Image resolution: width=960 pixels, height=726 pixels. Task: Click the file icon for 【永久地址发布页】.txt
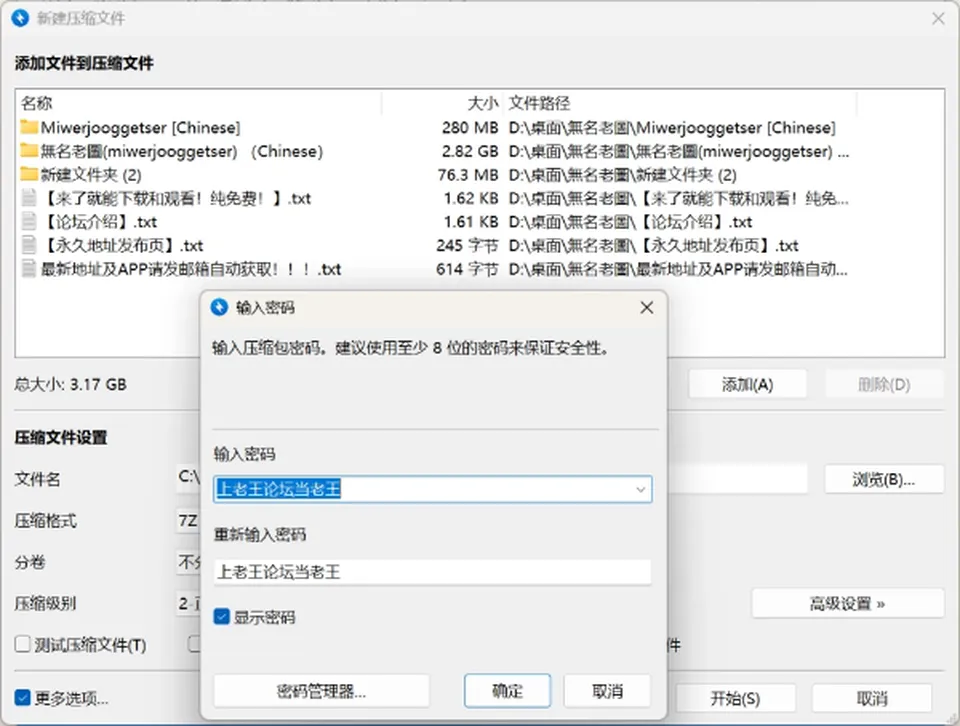[x=29, y=245]
